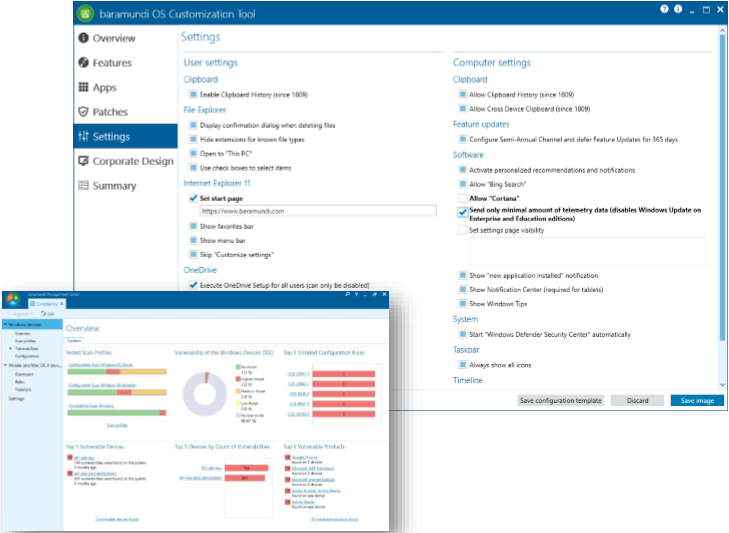Expand Vulnerabilities tree node in Management Center
Screen dimensions: 729x533
click(10, 348)
